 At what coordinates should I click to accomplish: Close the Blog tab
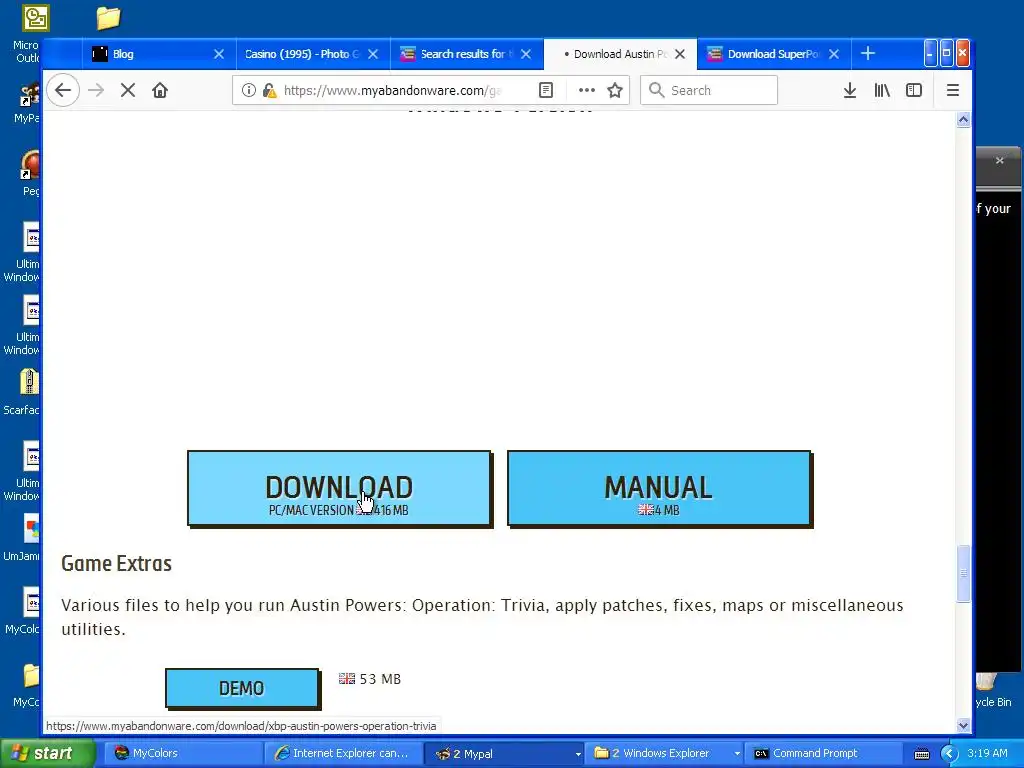tap(219, 54)
